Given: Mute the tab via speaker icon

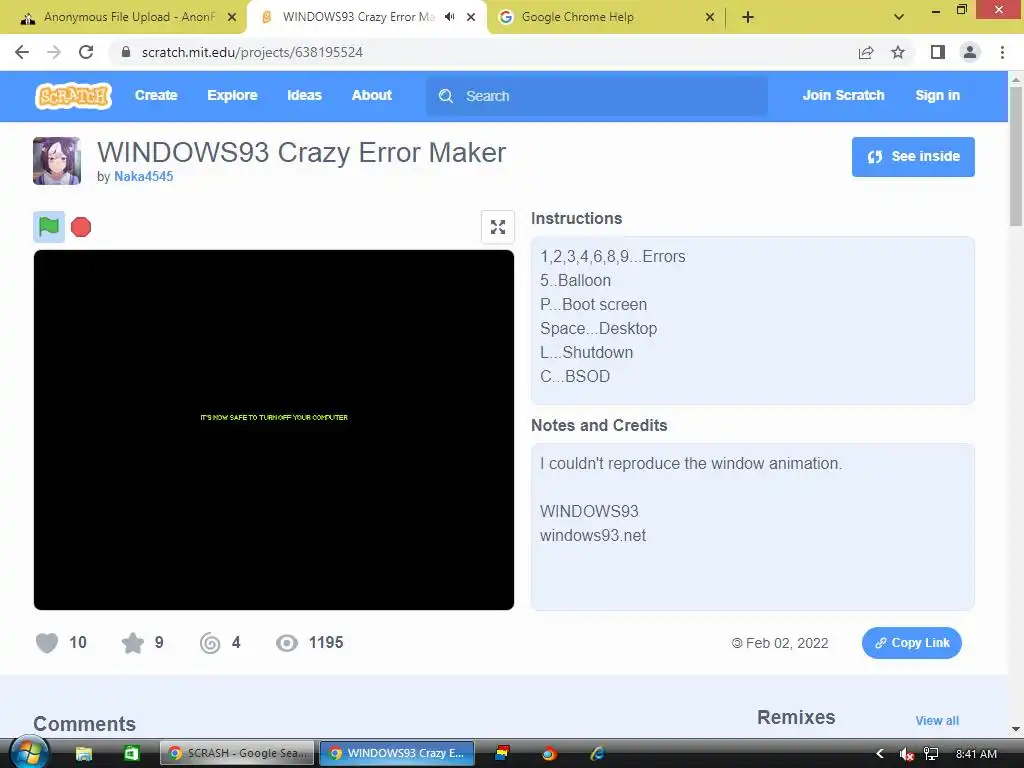Looking at the screenshot, I should pyautogui.click(x=449, y=17).
